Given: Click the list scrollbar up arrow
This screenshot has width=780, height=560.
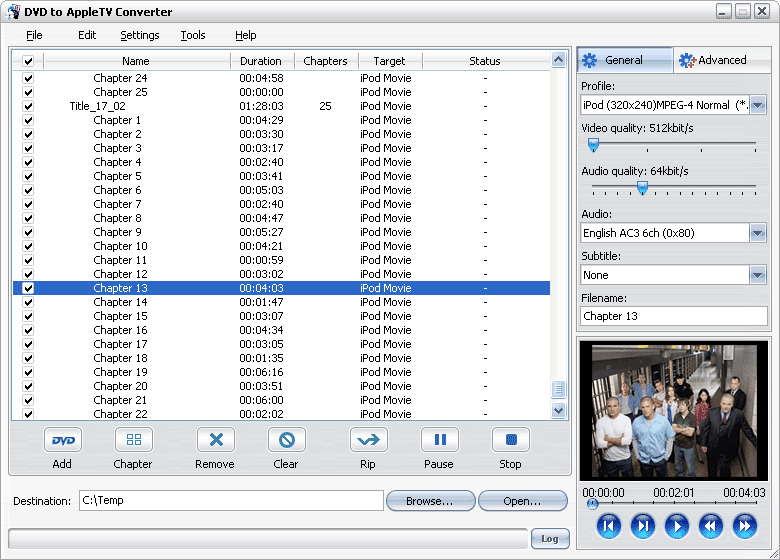Looking at the screenshot, I should tap(559, 60).
